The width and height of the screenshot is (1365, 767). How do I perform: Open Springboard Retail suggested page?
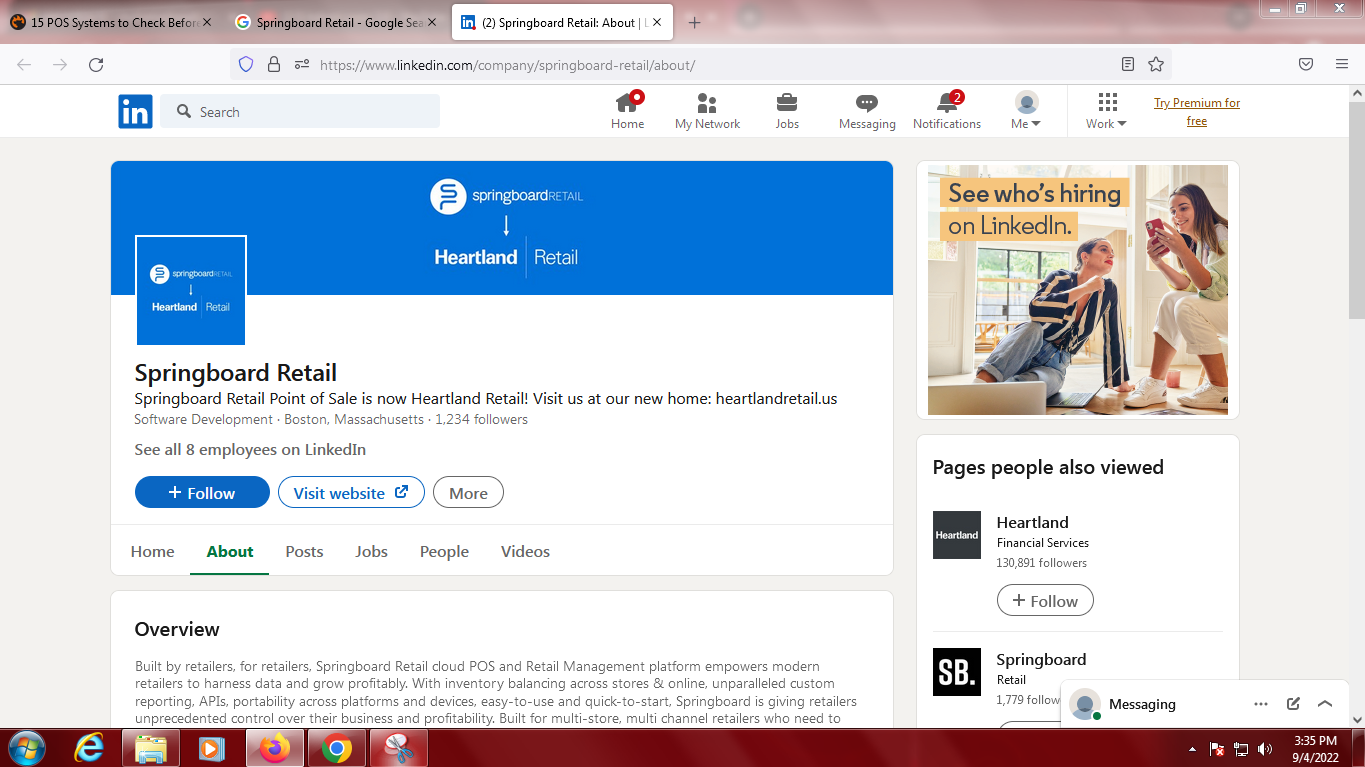[1041, 659]
